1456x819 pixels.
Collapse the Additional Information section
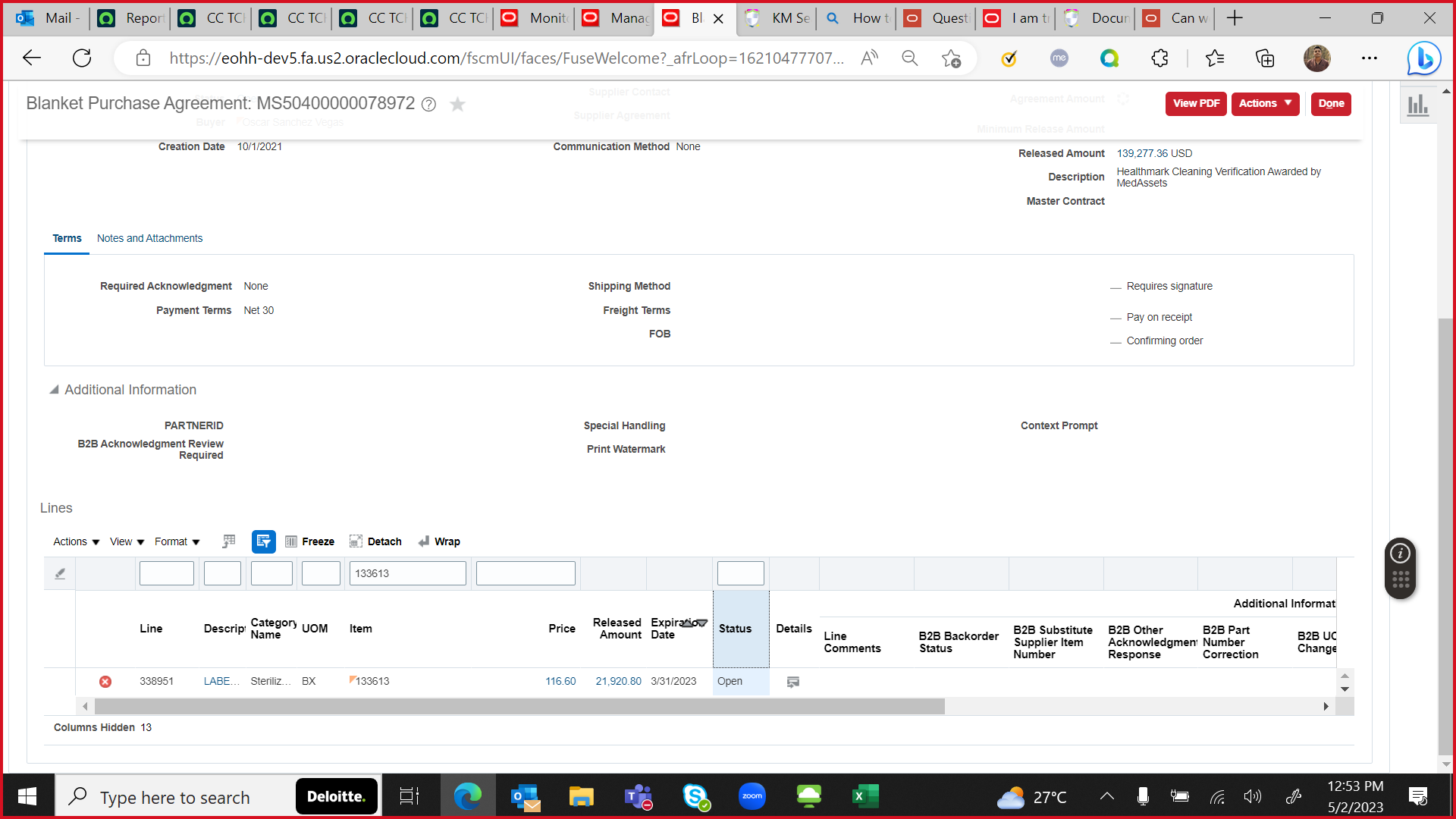tap(55, 389)
